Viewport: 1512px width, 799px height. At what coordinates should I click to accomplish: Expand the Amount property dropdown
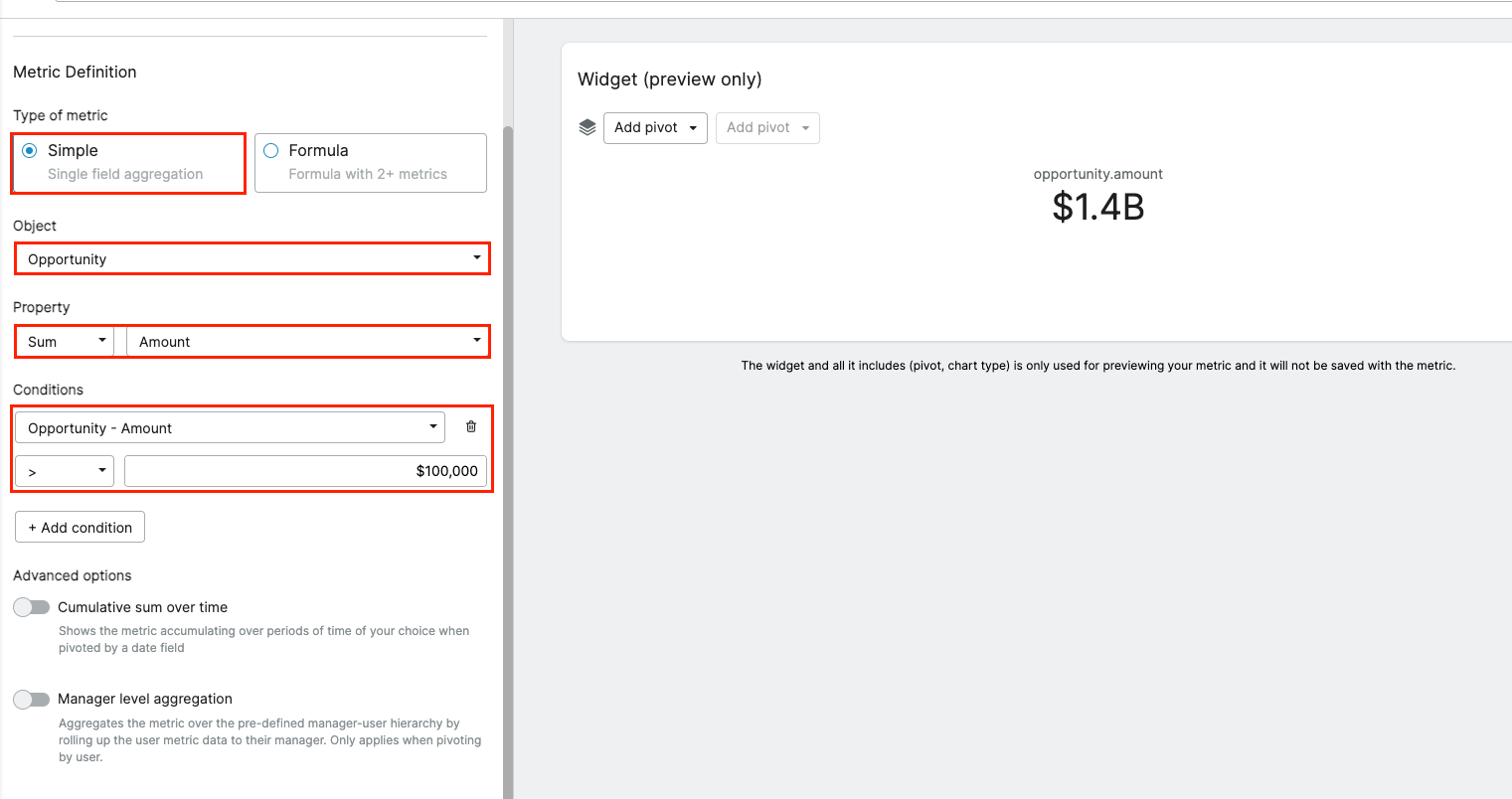coord(308,342)
